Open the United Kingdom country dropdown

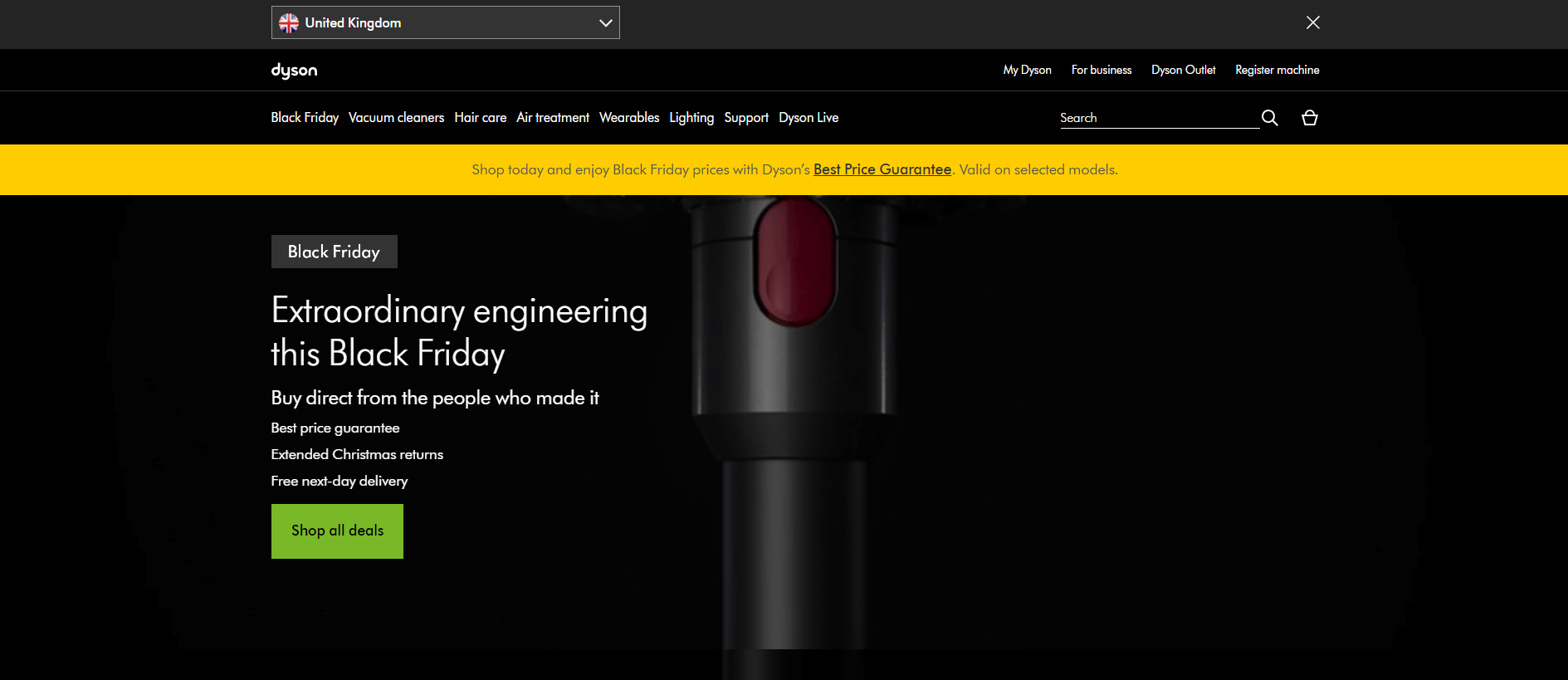click(x=445, y=22)
